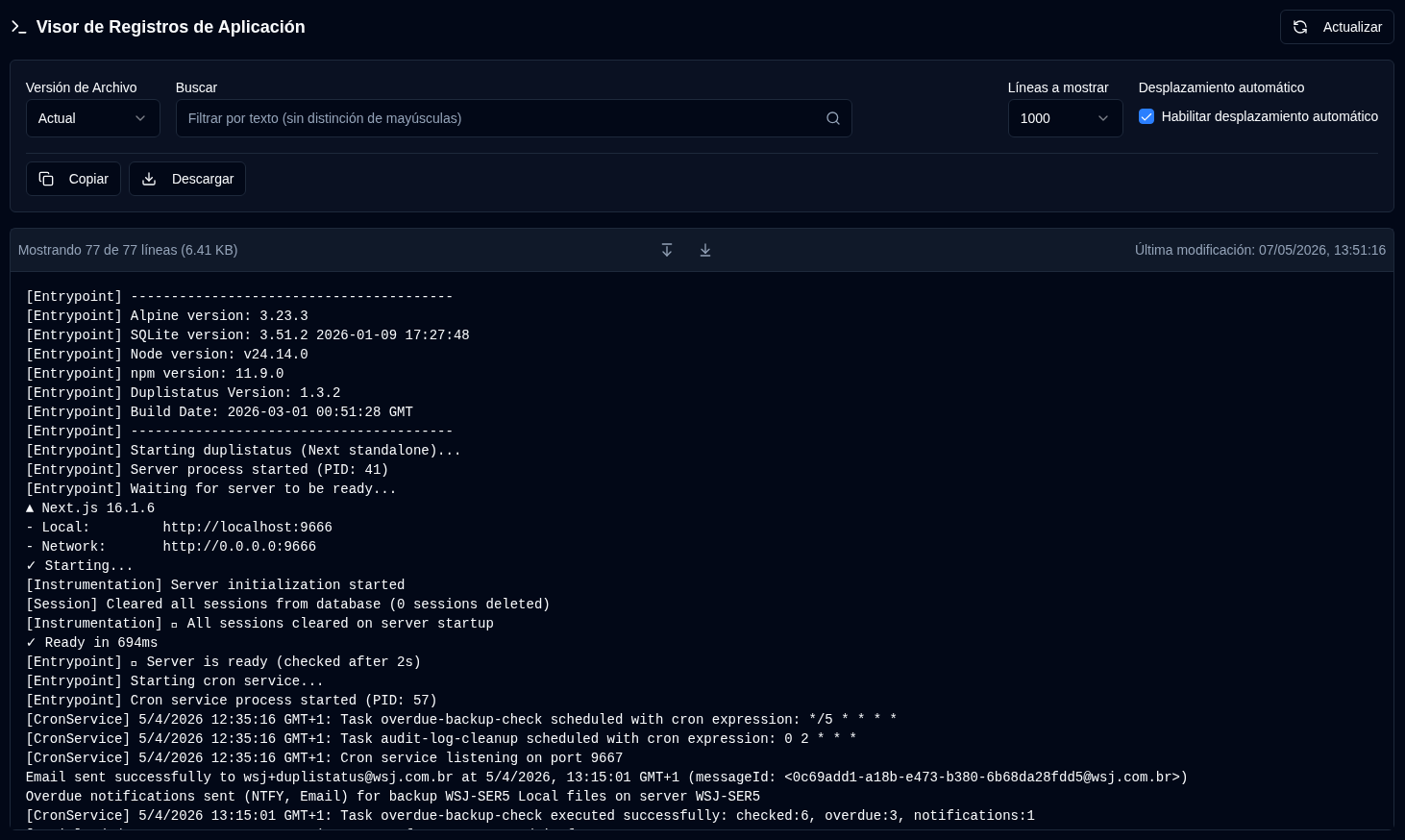Screen dimensions: 1405x840
Task: Click the 'Cleared all sessions from database' line
Action: coord(288,604)
